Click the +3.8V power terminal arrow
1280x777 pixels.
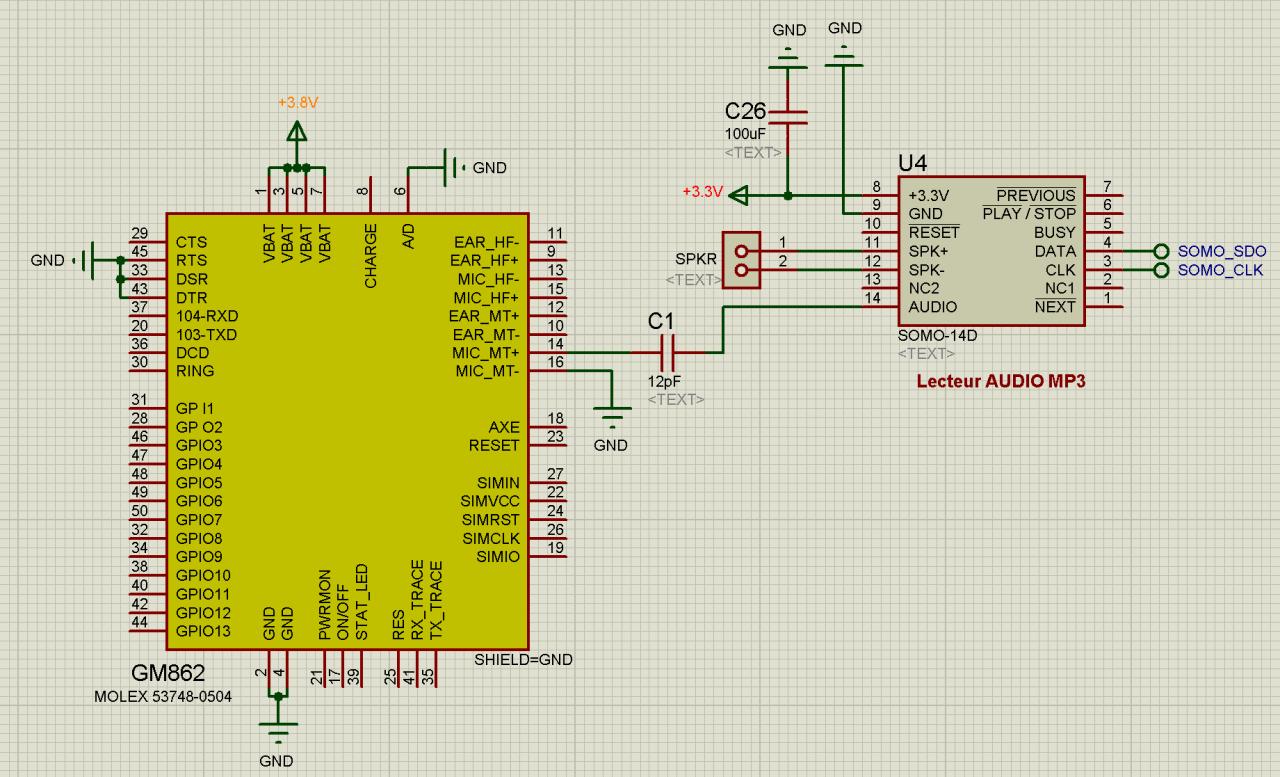click(x=296, y=131)
